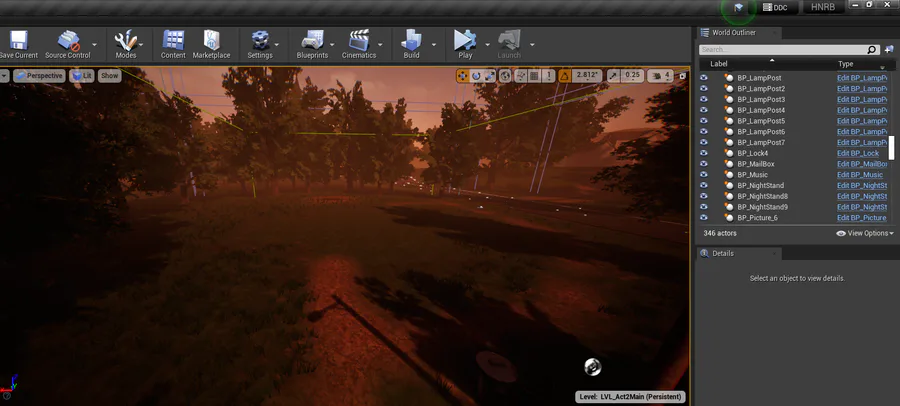This screenshot has width=900, height=406.
Task: Open the scale snap value 0.25 dropdown
Action: [x=633, y=76]
